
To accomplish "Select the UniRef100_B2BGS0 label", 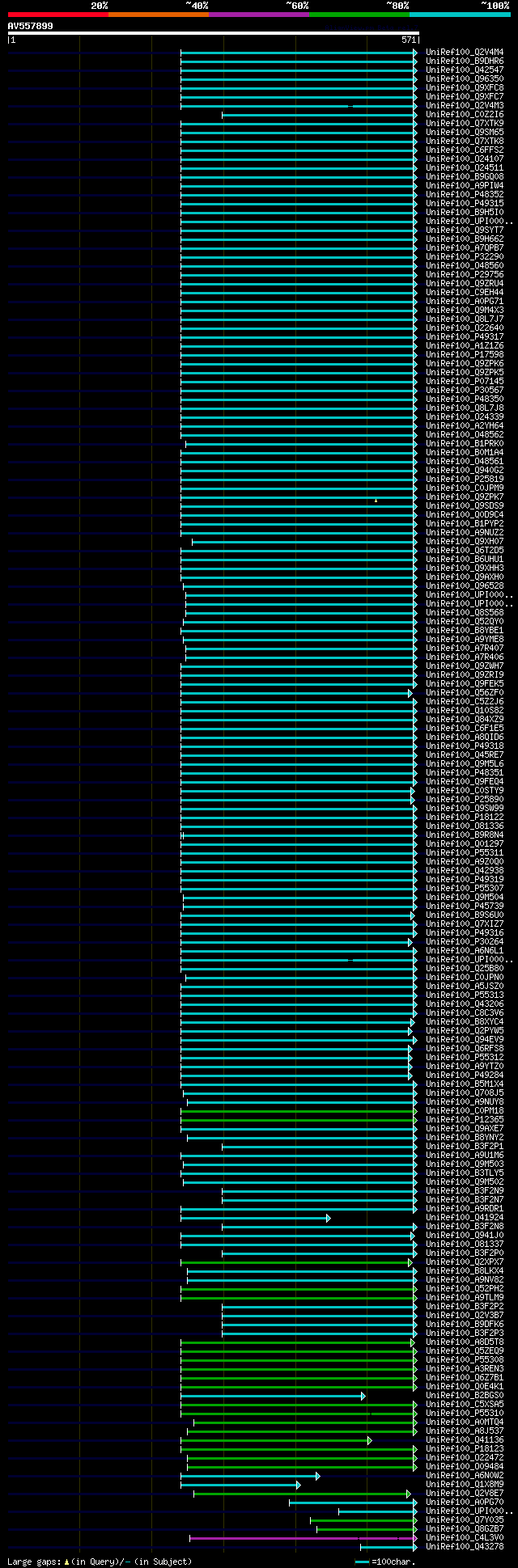I will tap(465, 1395).
